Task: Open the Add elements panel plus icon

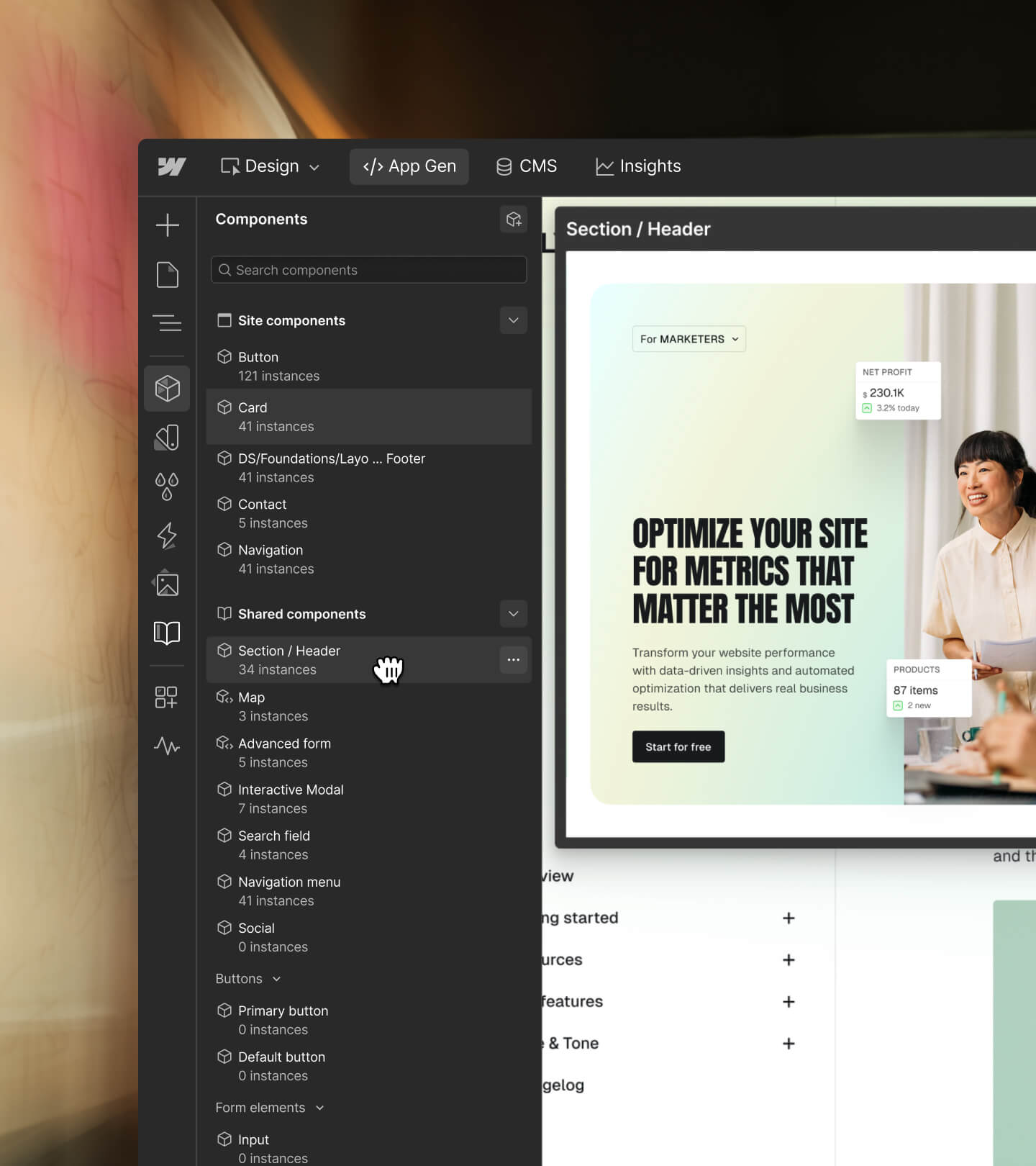Action: pyautogui.click(x=167, y=225)
